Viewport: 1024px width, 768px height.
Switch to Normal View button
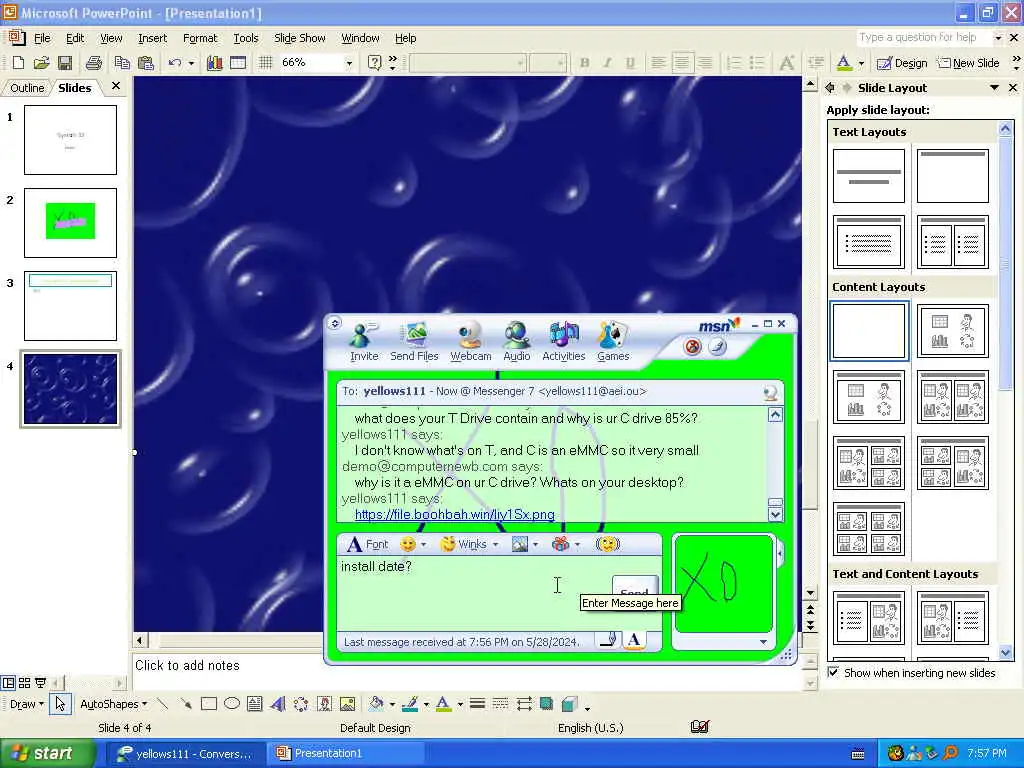click(x=8, y=683)
